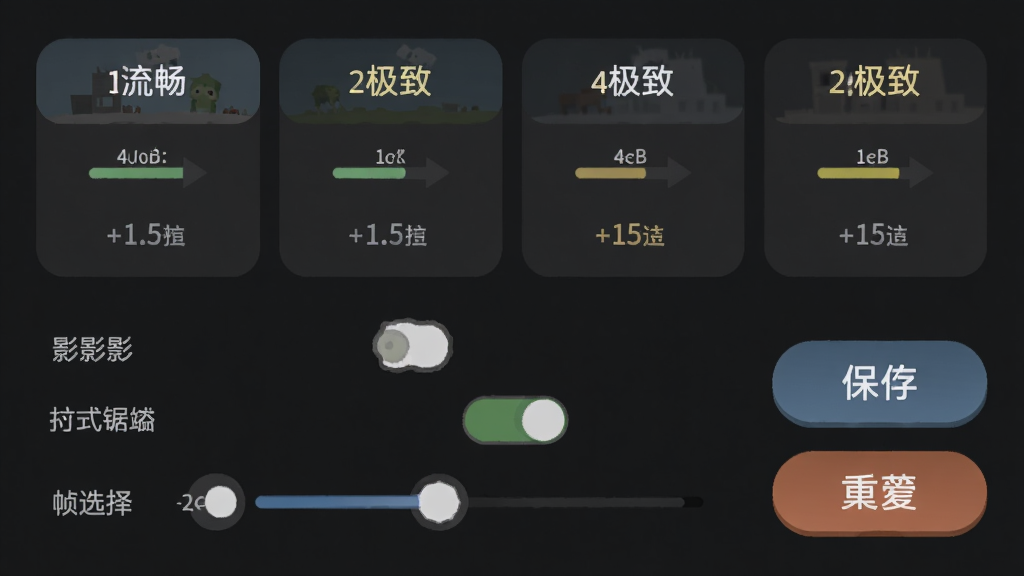Viewport: 1024px width, 576px height.
Task: Click the frame slider's center handle
Action: [x=439, y=502]
